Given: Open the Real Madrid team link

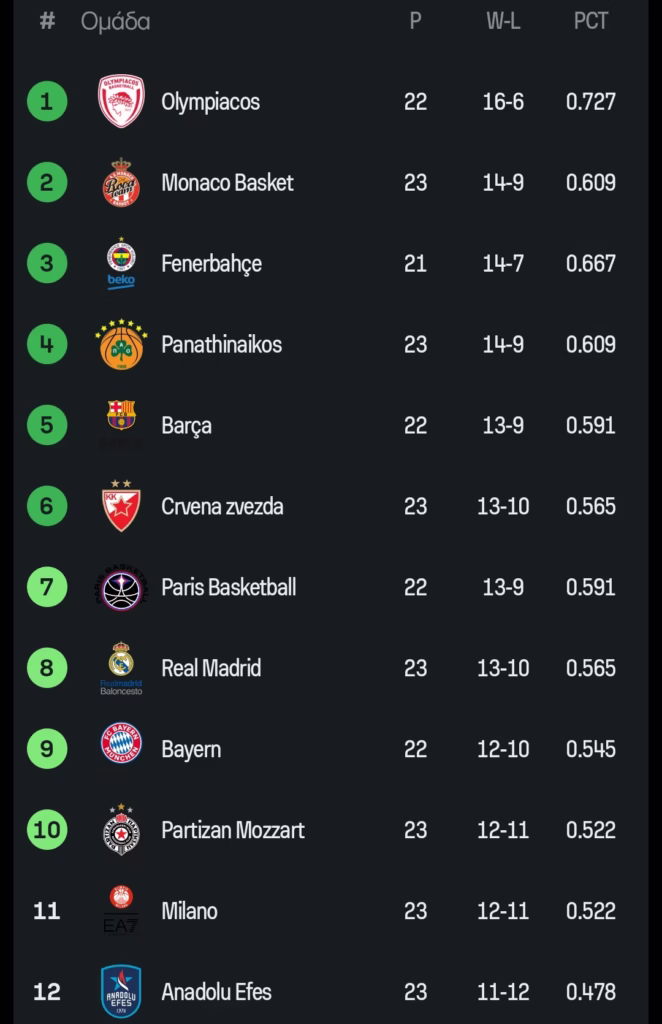Looking at the screenshot, I should [x=211, y=668].
